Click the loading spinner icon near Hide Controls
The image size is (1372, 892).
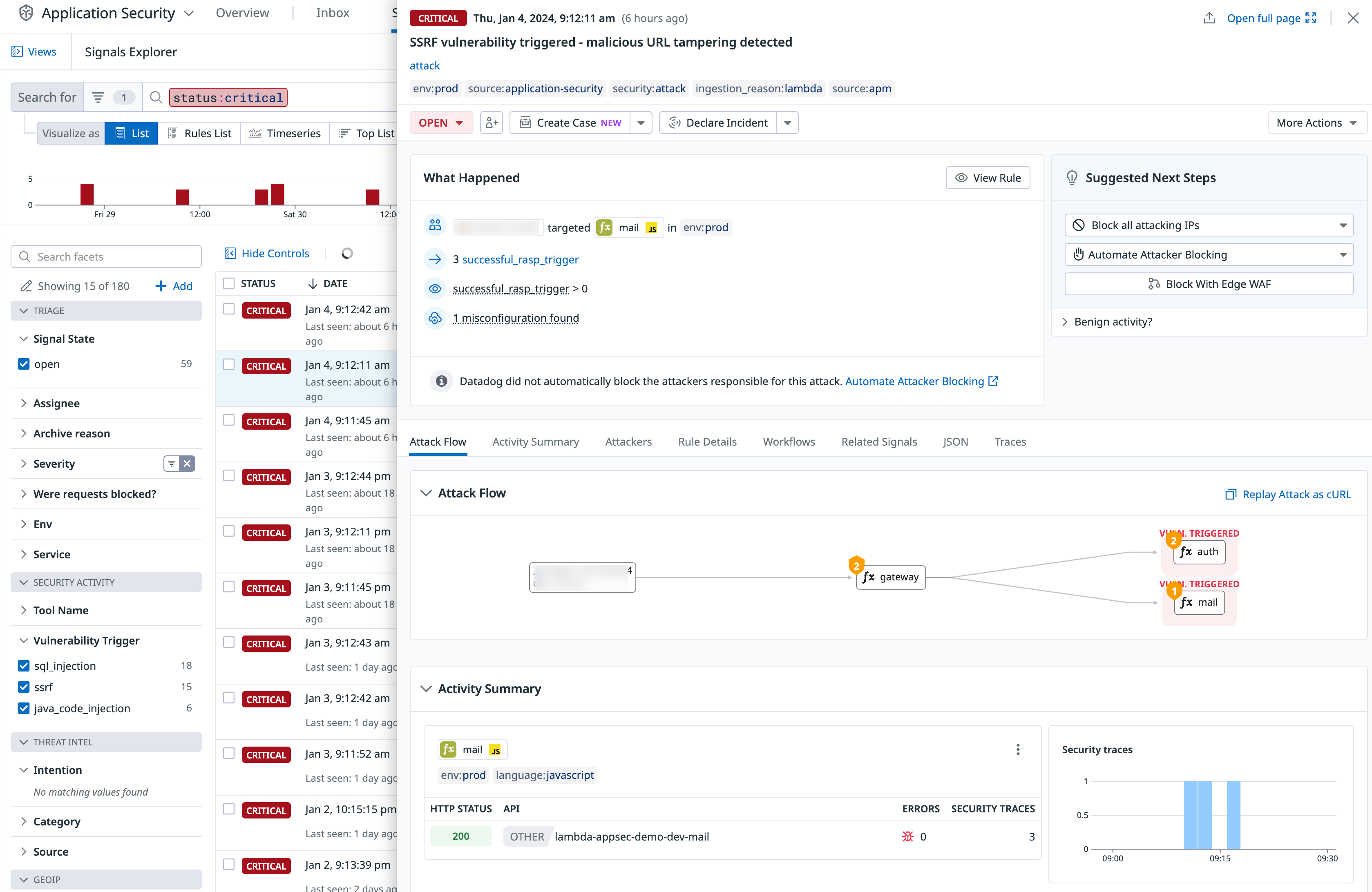click(347, 254)
